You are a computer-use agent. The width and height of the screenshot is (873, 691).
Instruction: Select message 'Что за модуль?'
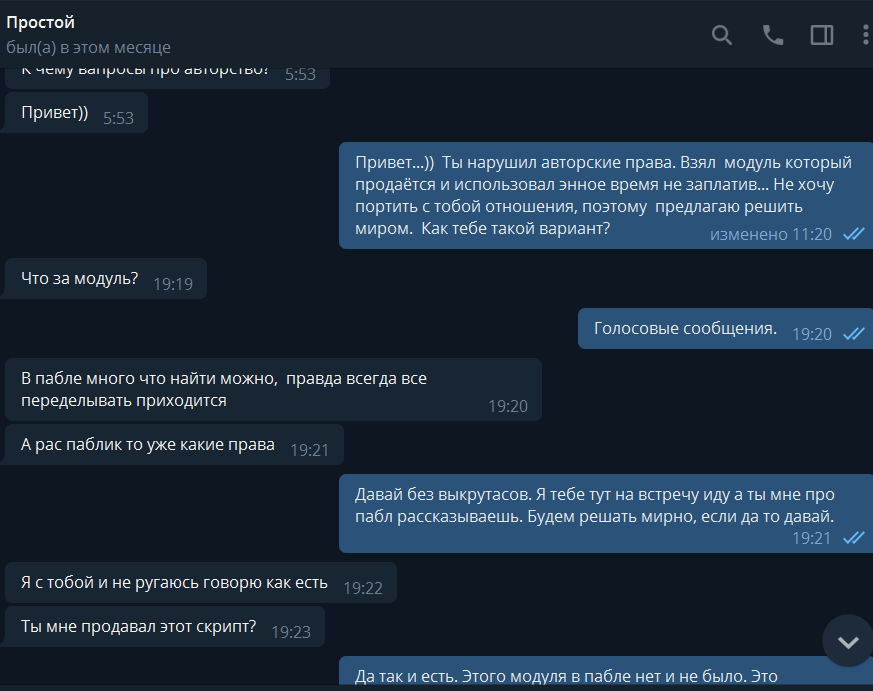[106, 278]
